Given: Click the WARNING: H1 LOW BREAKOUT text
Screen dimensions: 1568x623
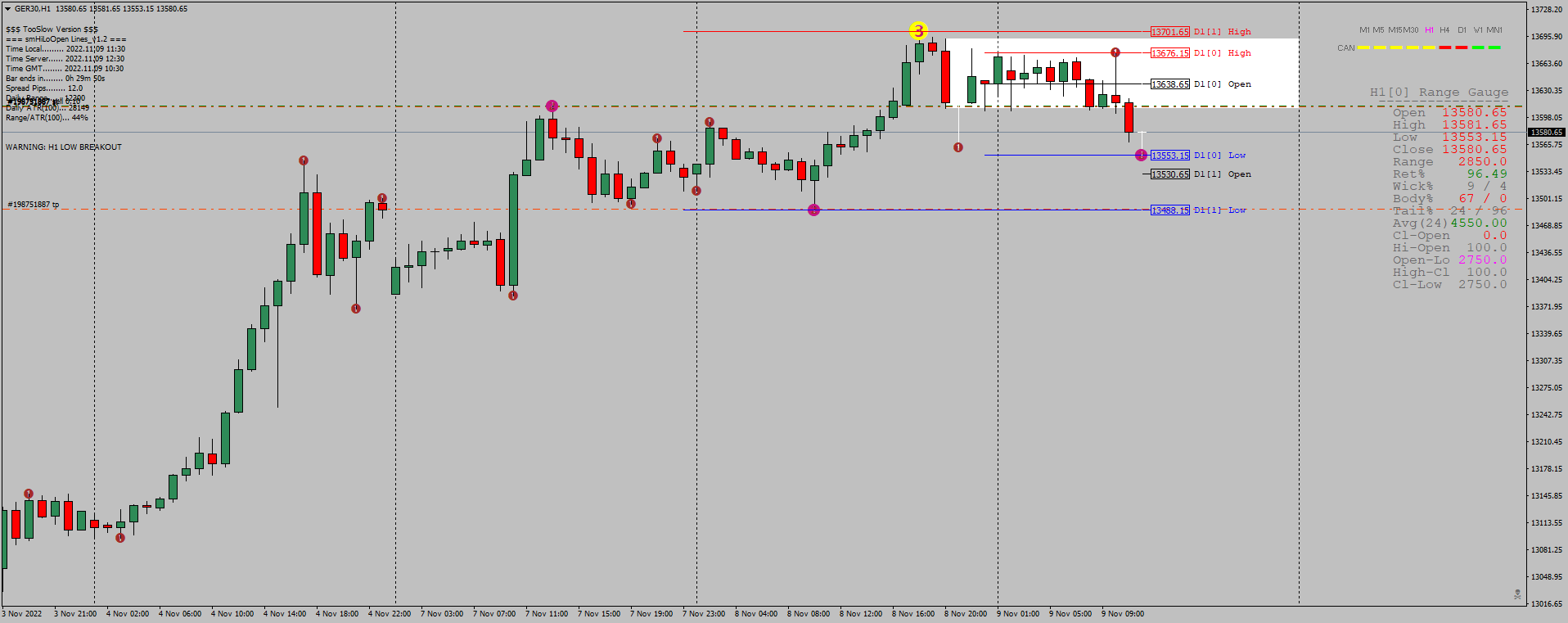Looking at the screenshot, I should (x=64, y=147).
